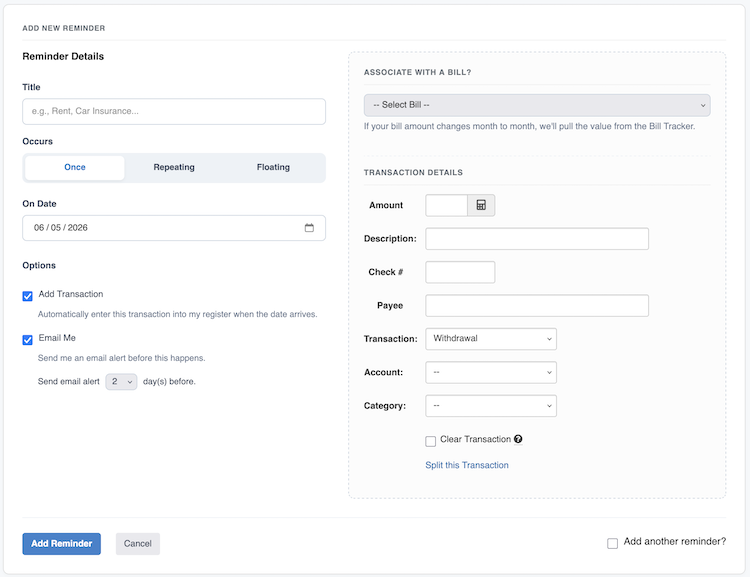This screenshot has height=577, width=750.
Task: Focus the Title input field
Action: pyautogui.click(x=174, y=111)
